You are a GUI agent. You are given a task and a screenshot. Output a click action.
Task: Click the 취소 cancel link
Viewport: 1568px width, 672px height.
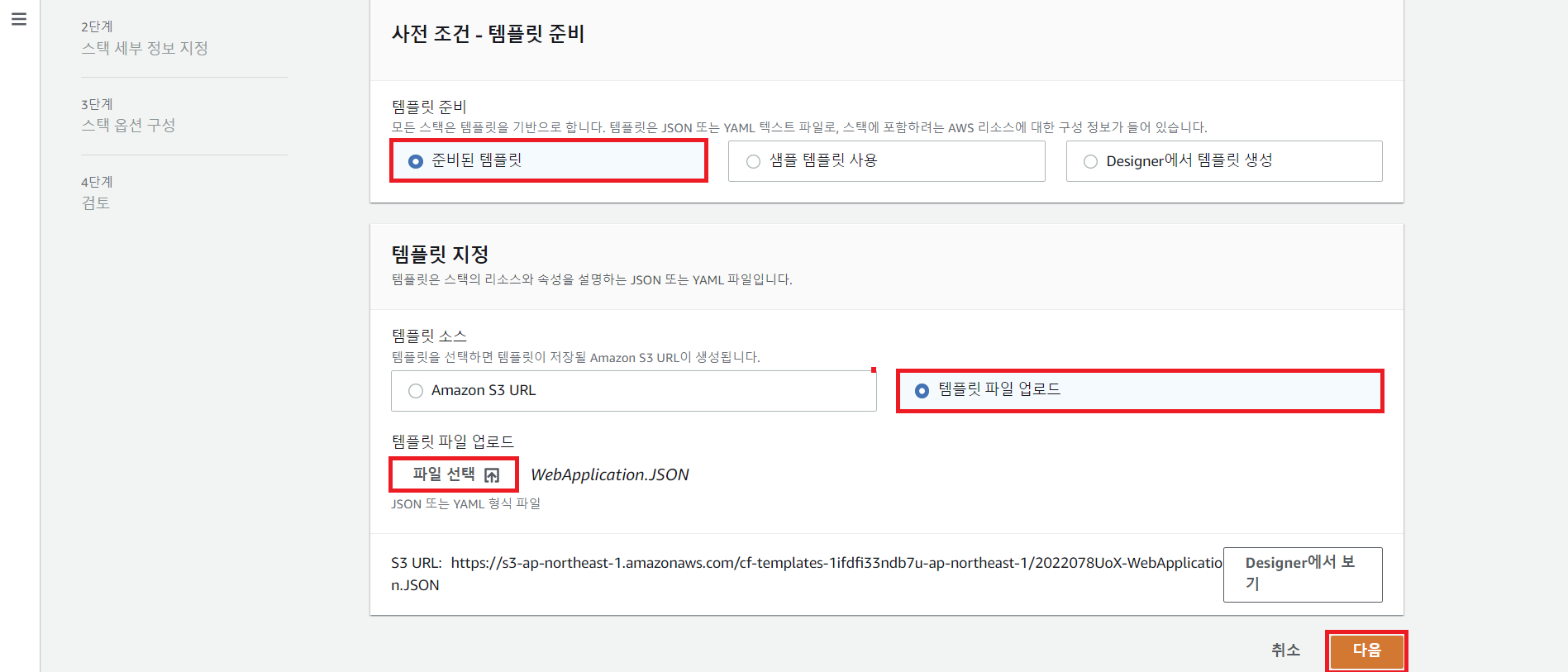pyautogui.click(x=1285, y=651)
